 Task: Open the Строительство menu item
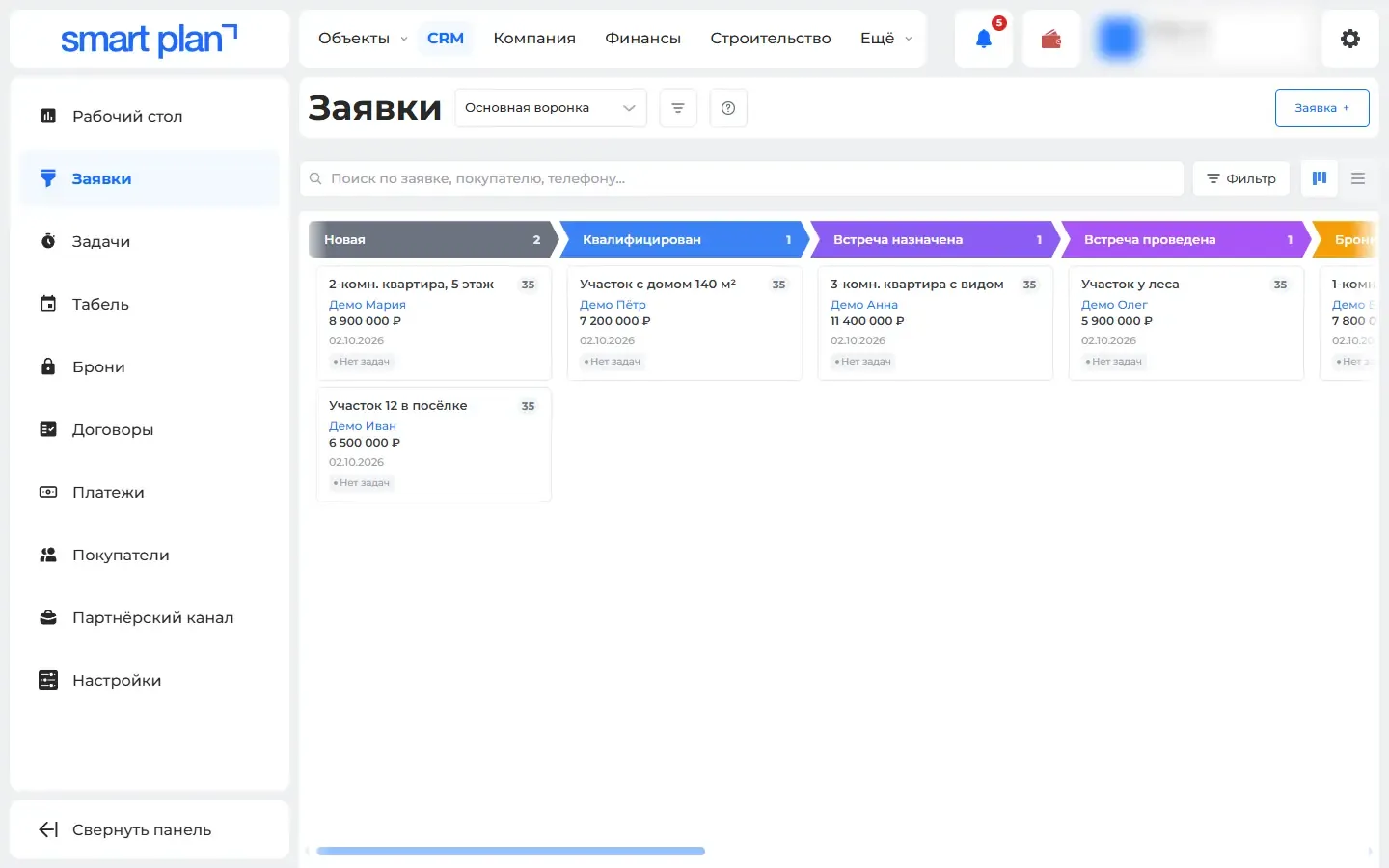771,39
